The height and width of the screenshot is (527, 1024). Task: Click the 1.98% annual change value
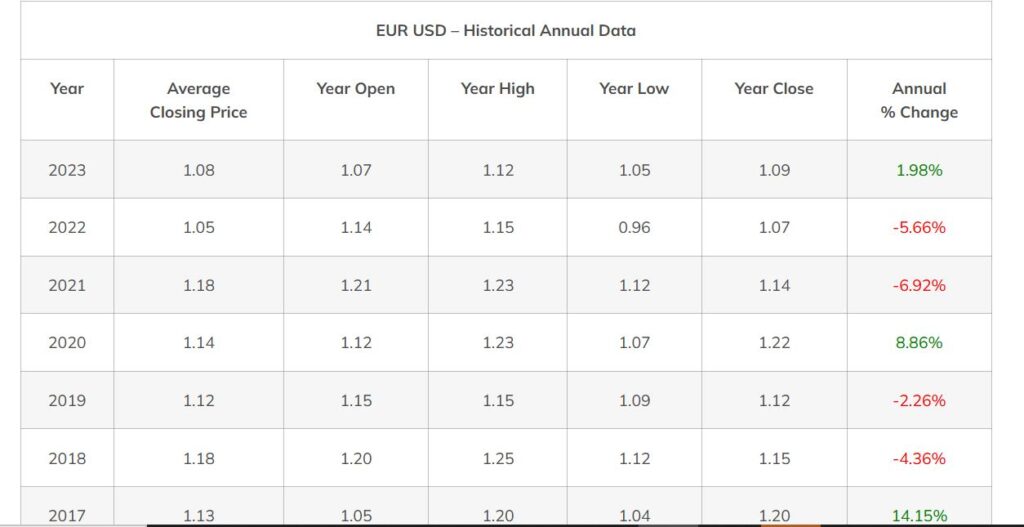click(919, 170)
